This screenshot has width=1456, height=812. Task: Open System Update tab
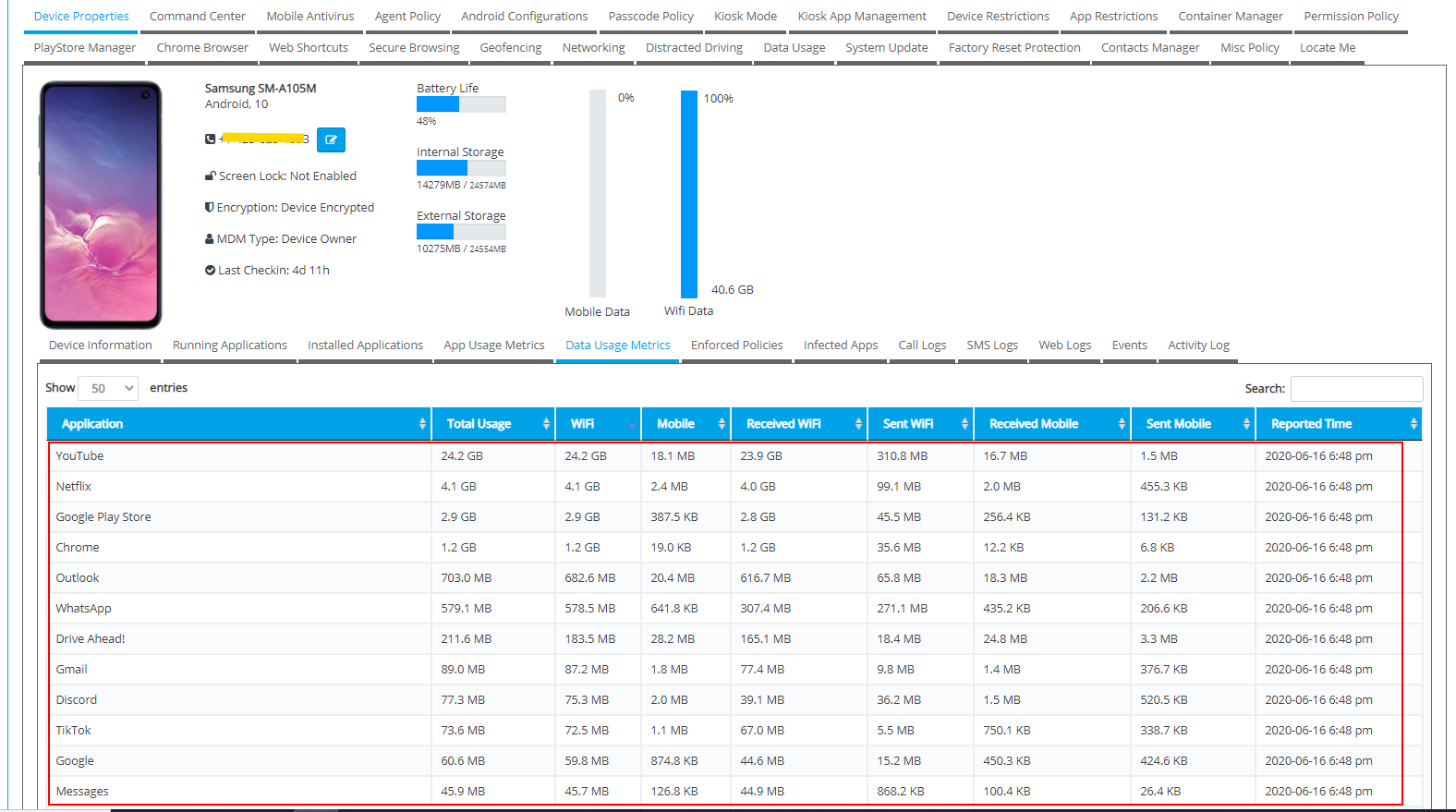coord(887,48)
